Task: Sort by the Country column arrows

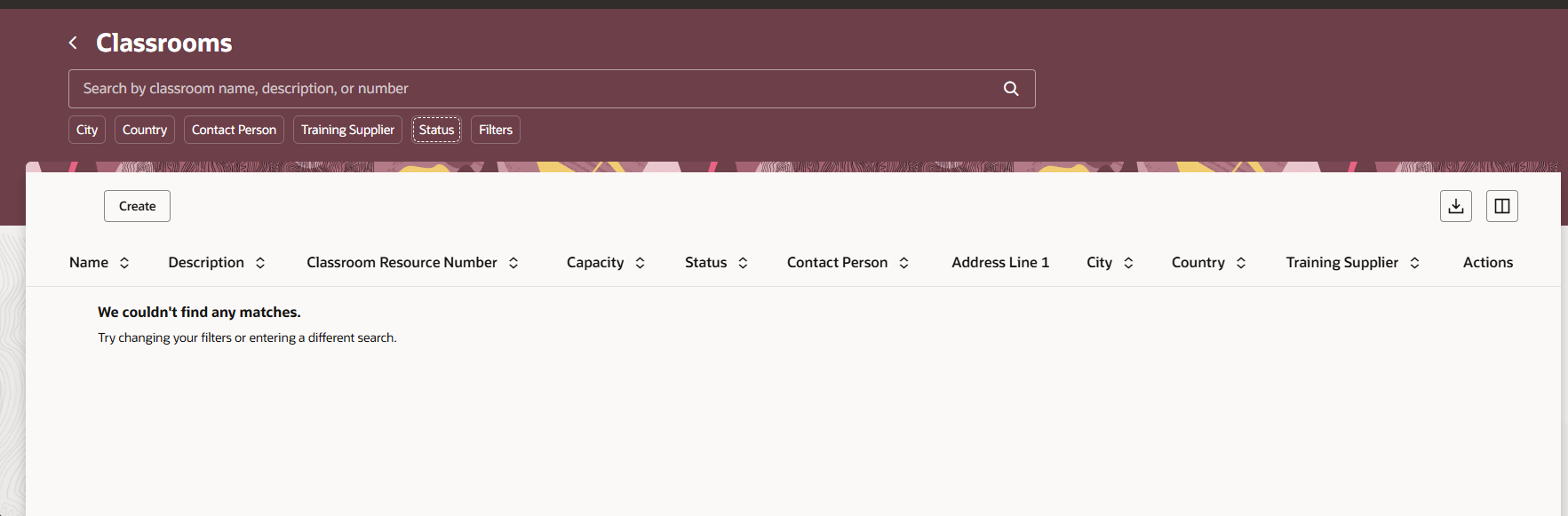Action: [x=1241, y=263]
